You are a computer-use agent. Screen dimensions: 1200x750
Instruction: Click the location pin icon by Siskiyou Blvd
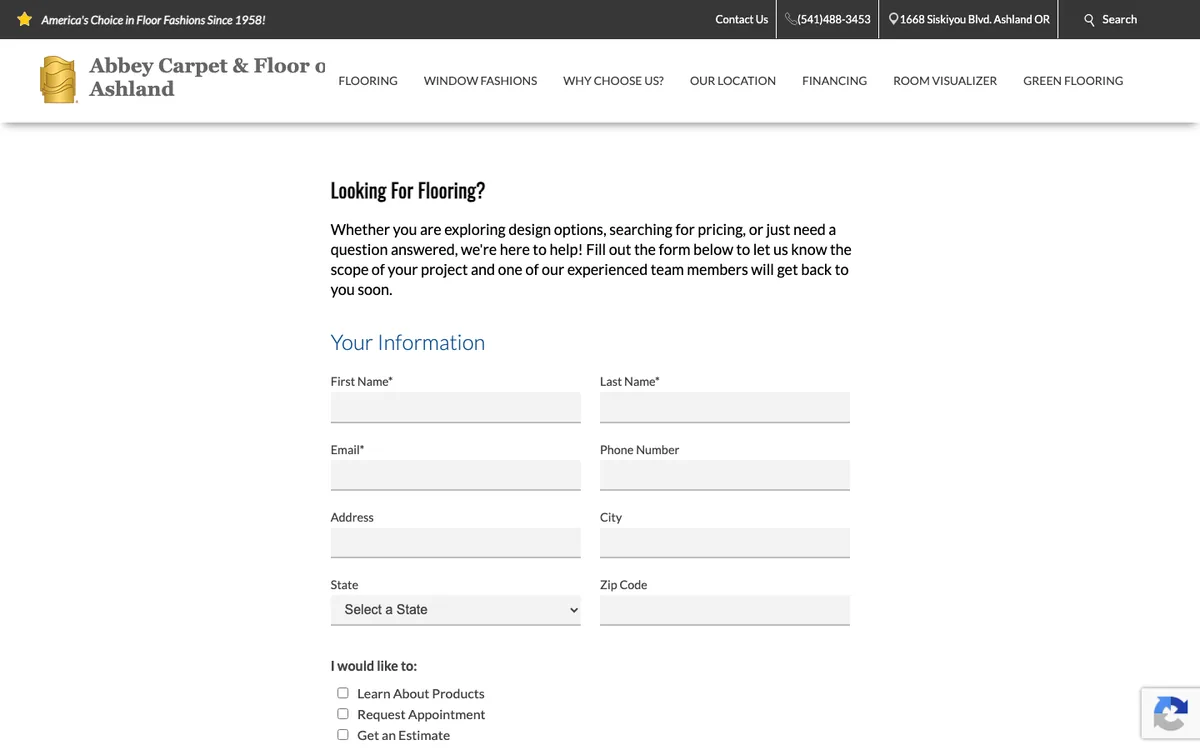coord(893,19)
